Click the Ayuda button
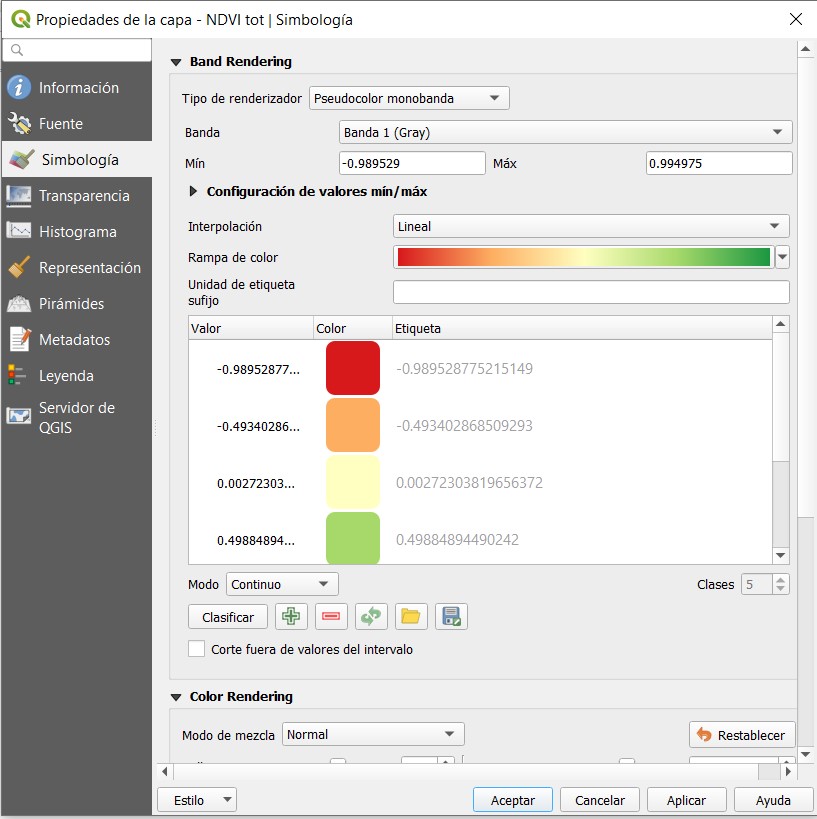Image resolution: width=817 pixels, height=819 pixels. 773,800
